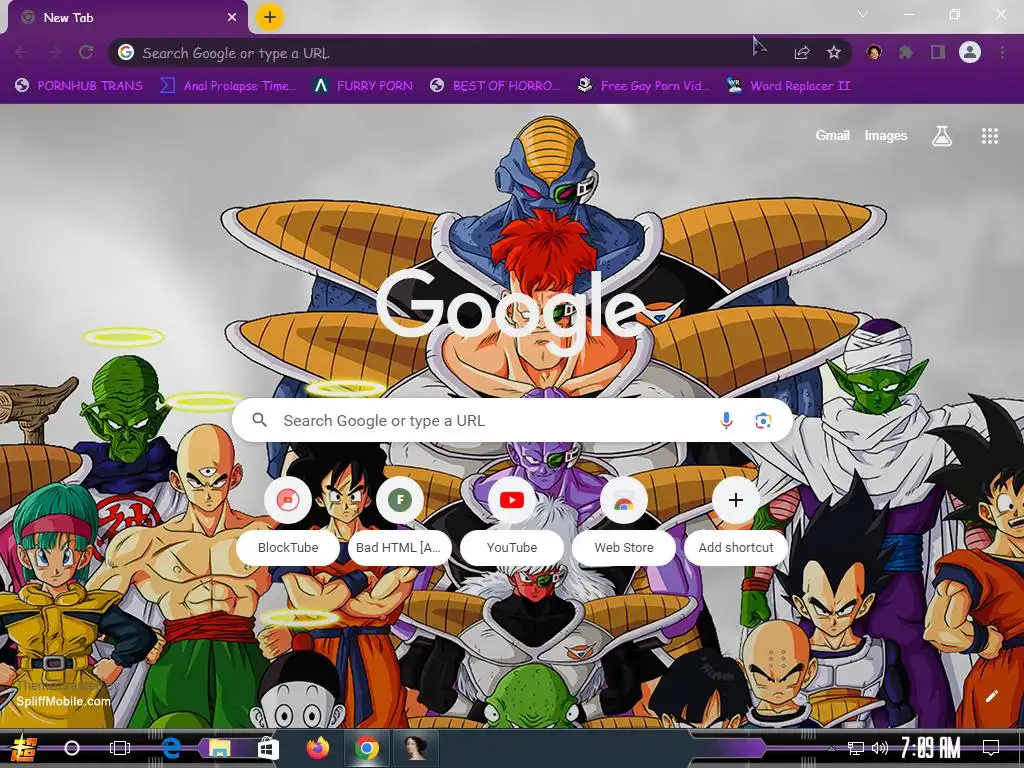The height and width of the screenshot is (768, 1024).
Task: Search by image with Lens icon
Action: 763,421
